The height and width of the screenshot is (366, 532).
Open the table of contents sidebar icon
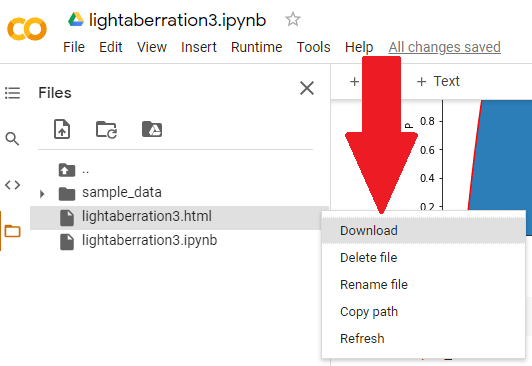coord(13,93)
